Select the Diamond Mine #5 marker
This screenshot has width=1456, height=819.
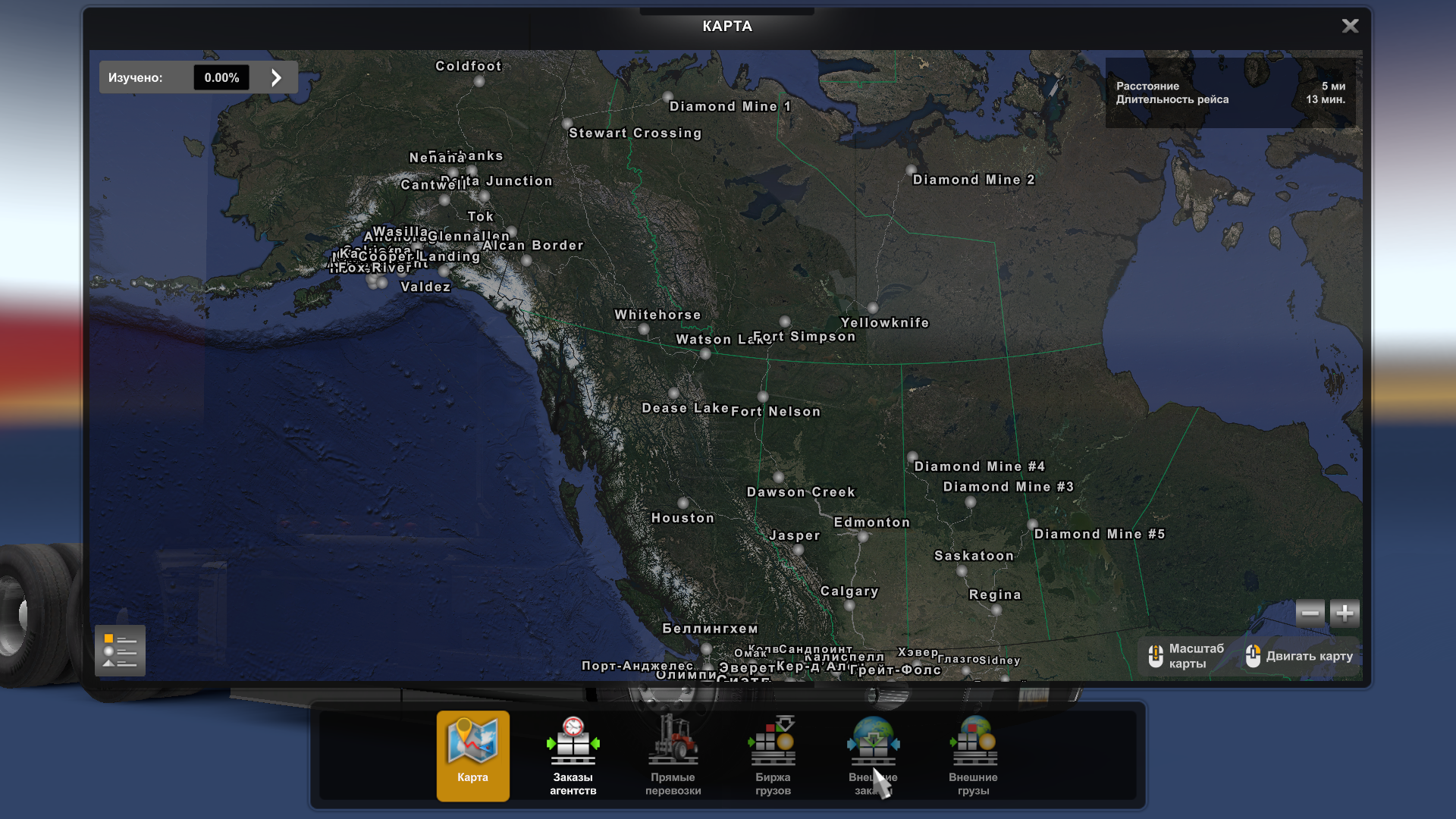pyautogui.click(x=1032, y=524)
